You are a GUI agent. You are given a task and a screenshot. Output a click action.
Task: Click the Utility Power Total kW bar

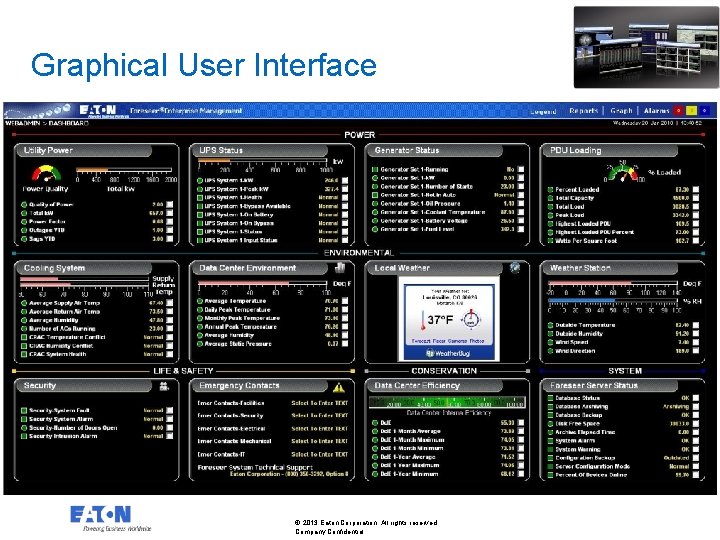coord(124,170)
